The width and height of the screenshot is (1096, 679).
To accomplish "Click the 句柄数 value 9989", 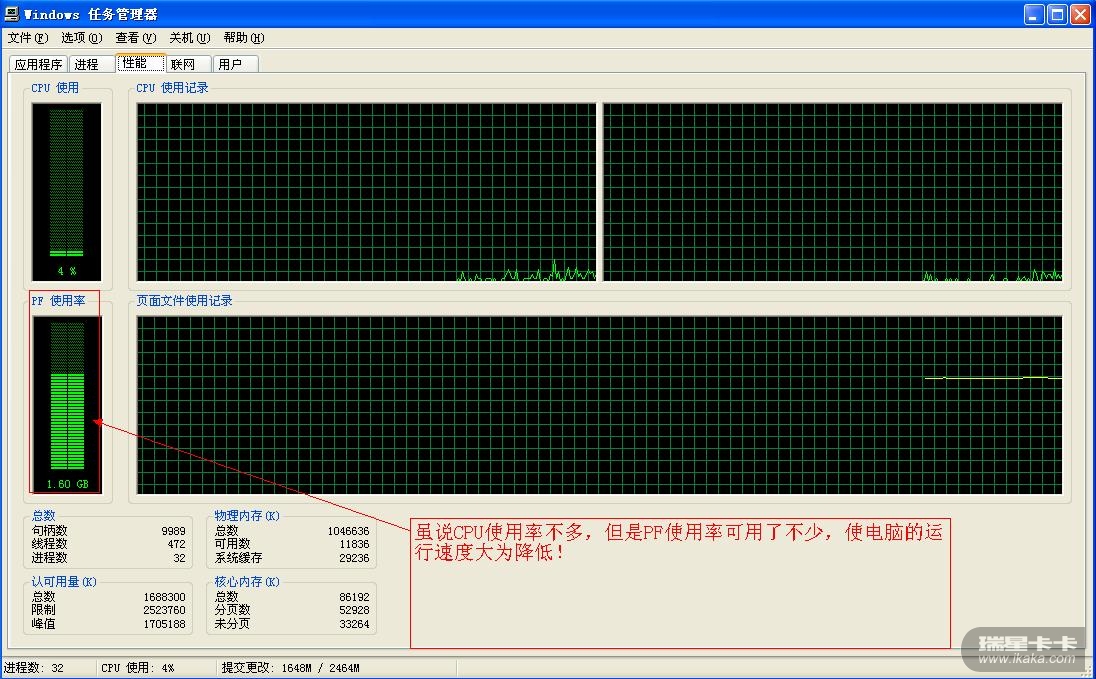I will click(x=173, y=531).
